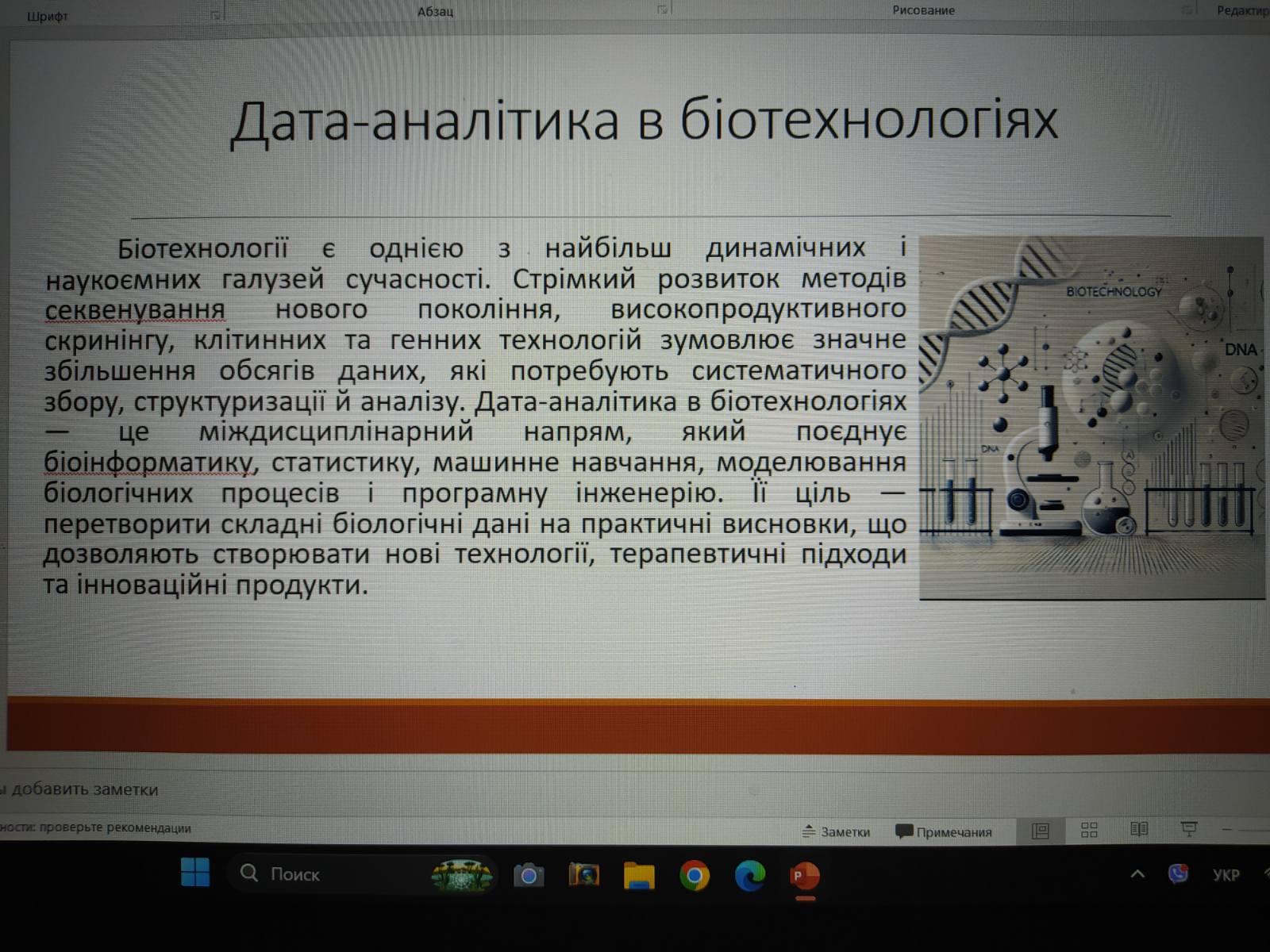Click the zoom out minus button
The height and width of the screenshot is (952, 1270).
[1227, 830]
